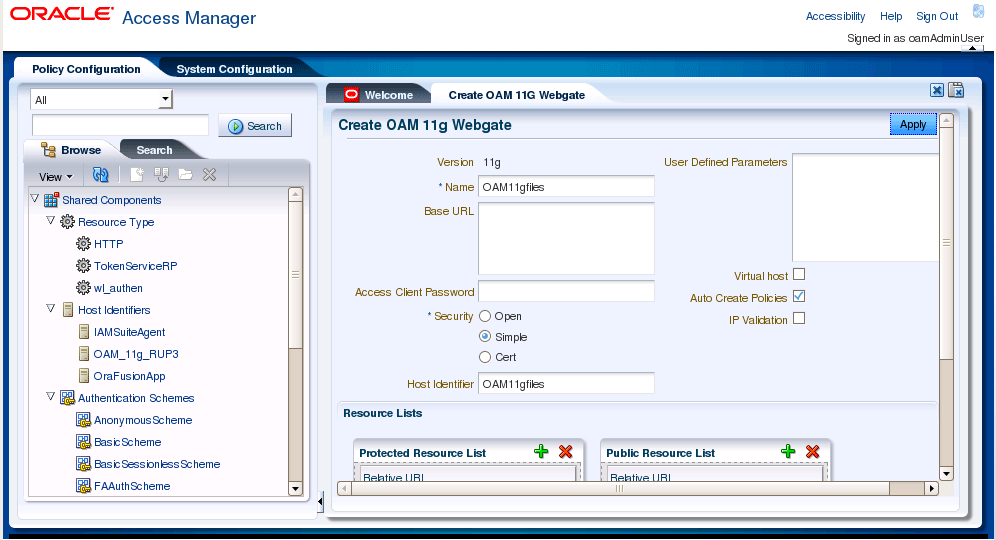Click the help icon at top right corner
This screenshot has width=996, height=540.
point(978,11)
